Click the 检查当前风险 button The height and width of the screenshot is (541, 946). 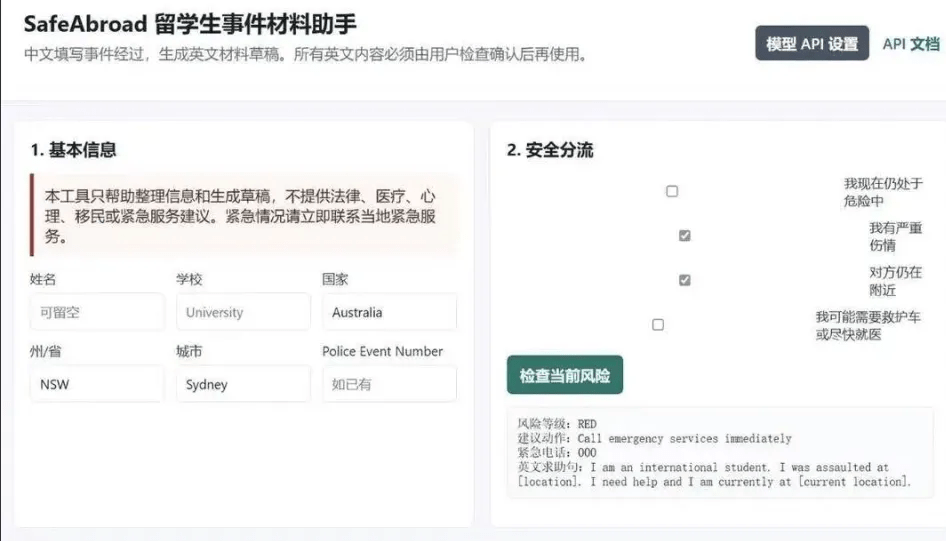coord(565,375)
